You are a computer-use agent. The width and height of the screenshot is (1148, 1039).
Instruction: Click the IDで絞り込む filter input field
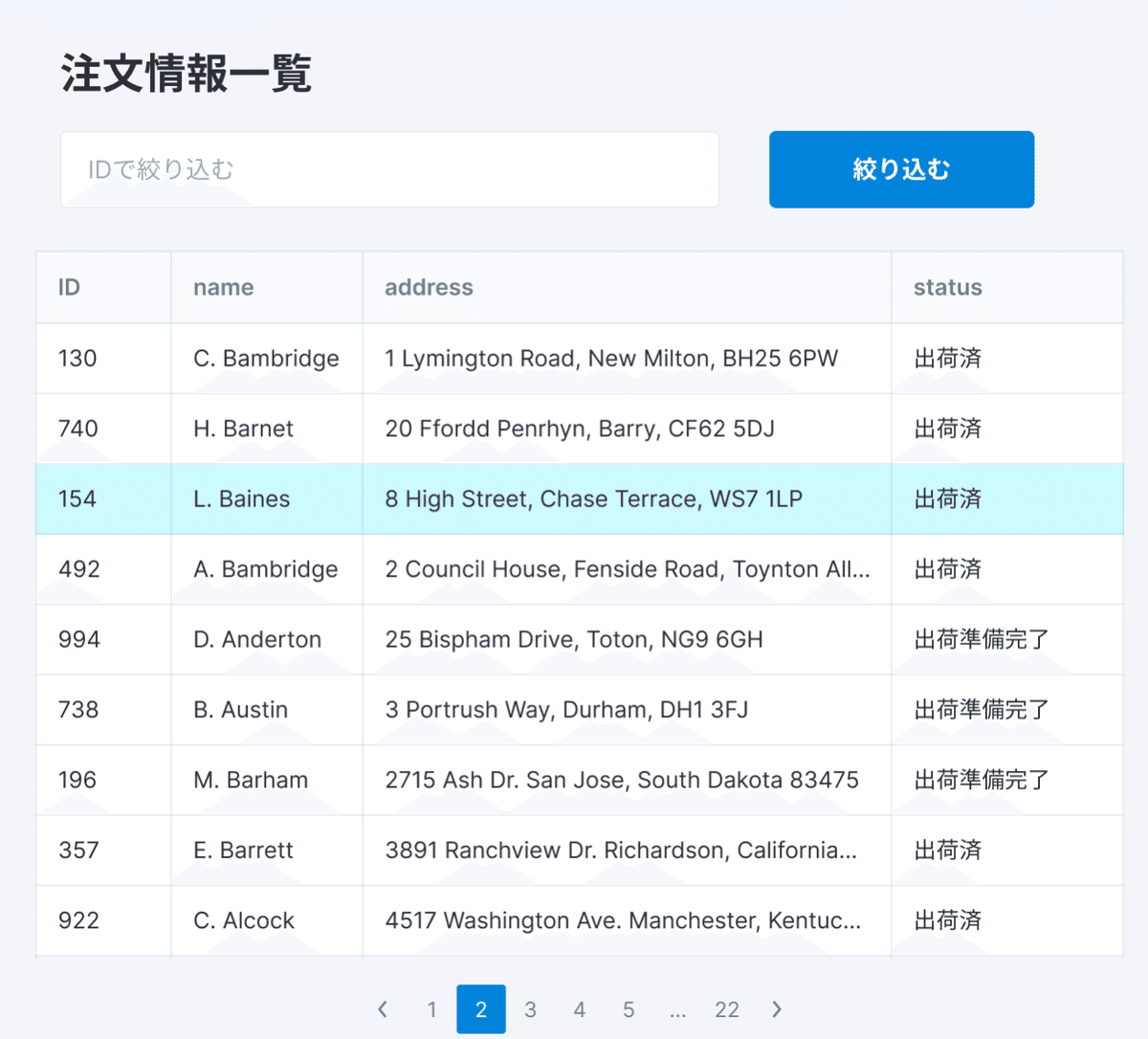389,169
